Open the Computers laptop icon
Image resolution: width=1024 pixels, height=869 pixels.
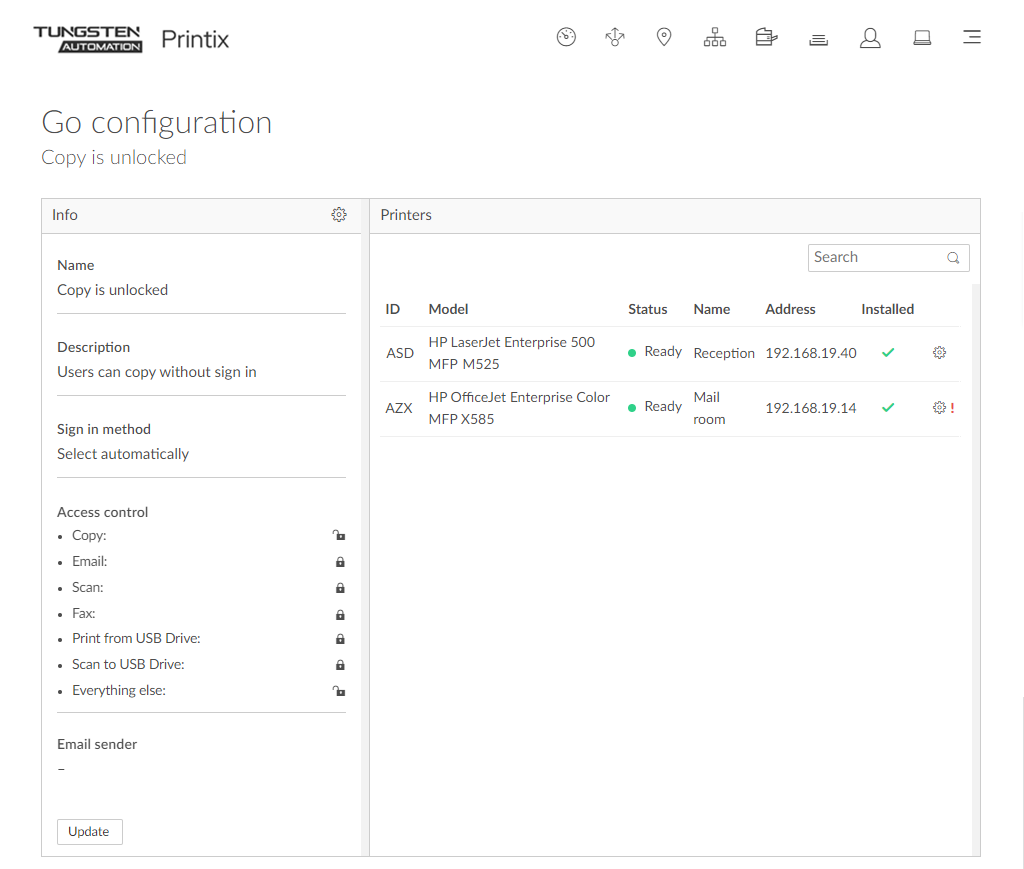(922, 38)
